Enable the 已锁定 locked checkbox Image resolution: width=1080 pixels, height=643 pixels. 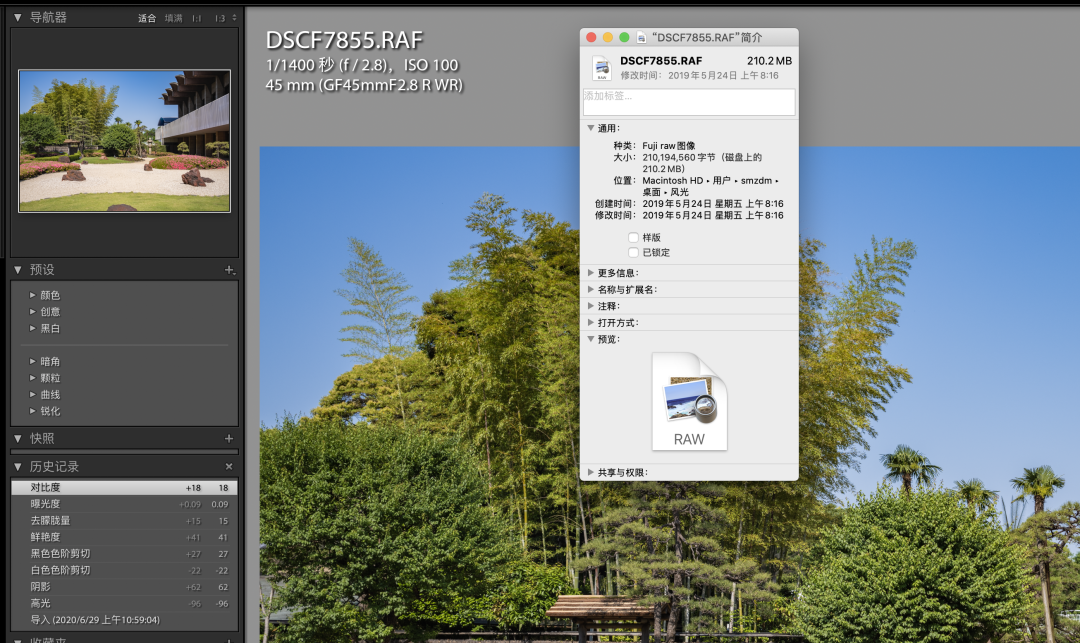coord(633,253)
